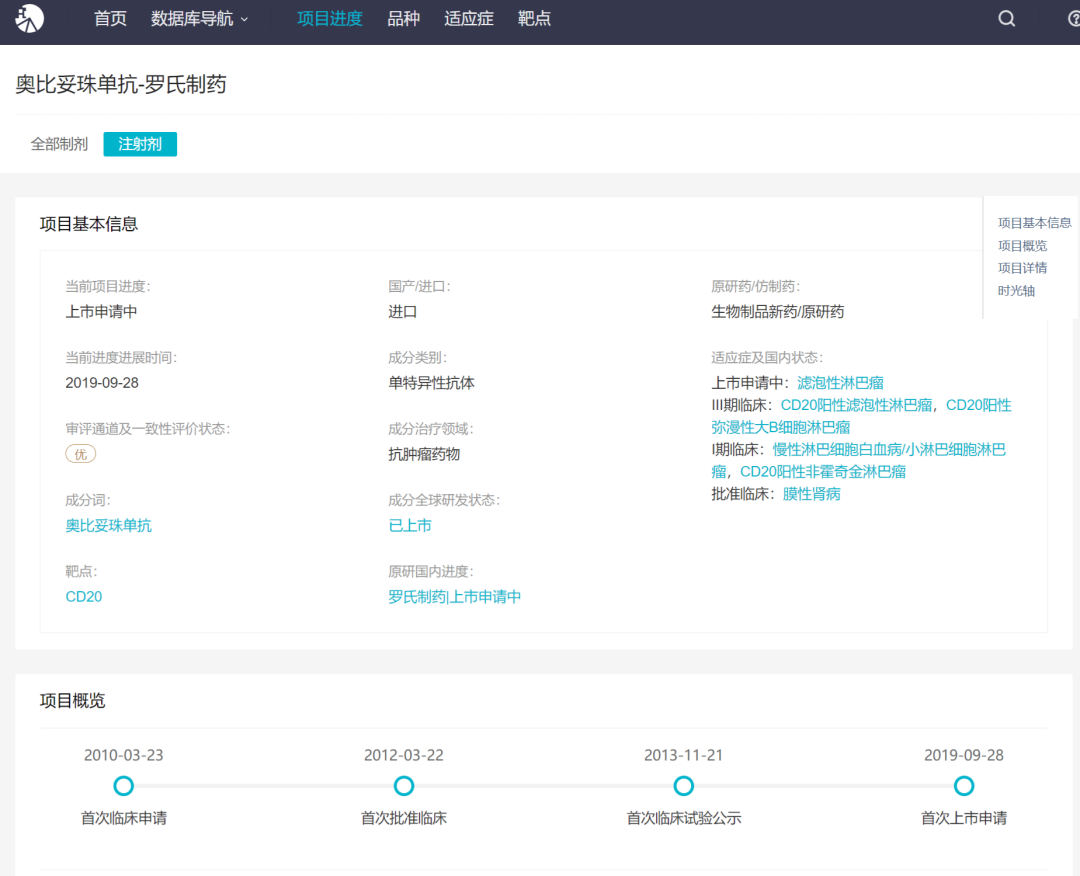This screenshot has width=1080, height=876.
Task: Open the 罗氏制药|上市申请中 link
Action: tap(455, 596)
